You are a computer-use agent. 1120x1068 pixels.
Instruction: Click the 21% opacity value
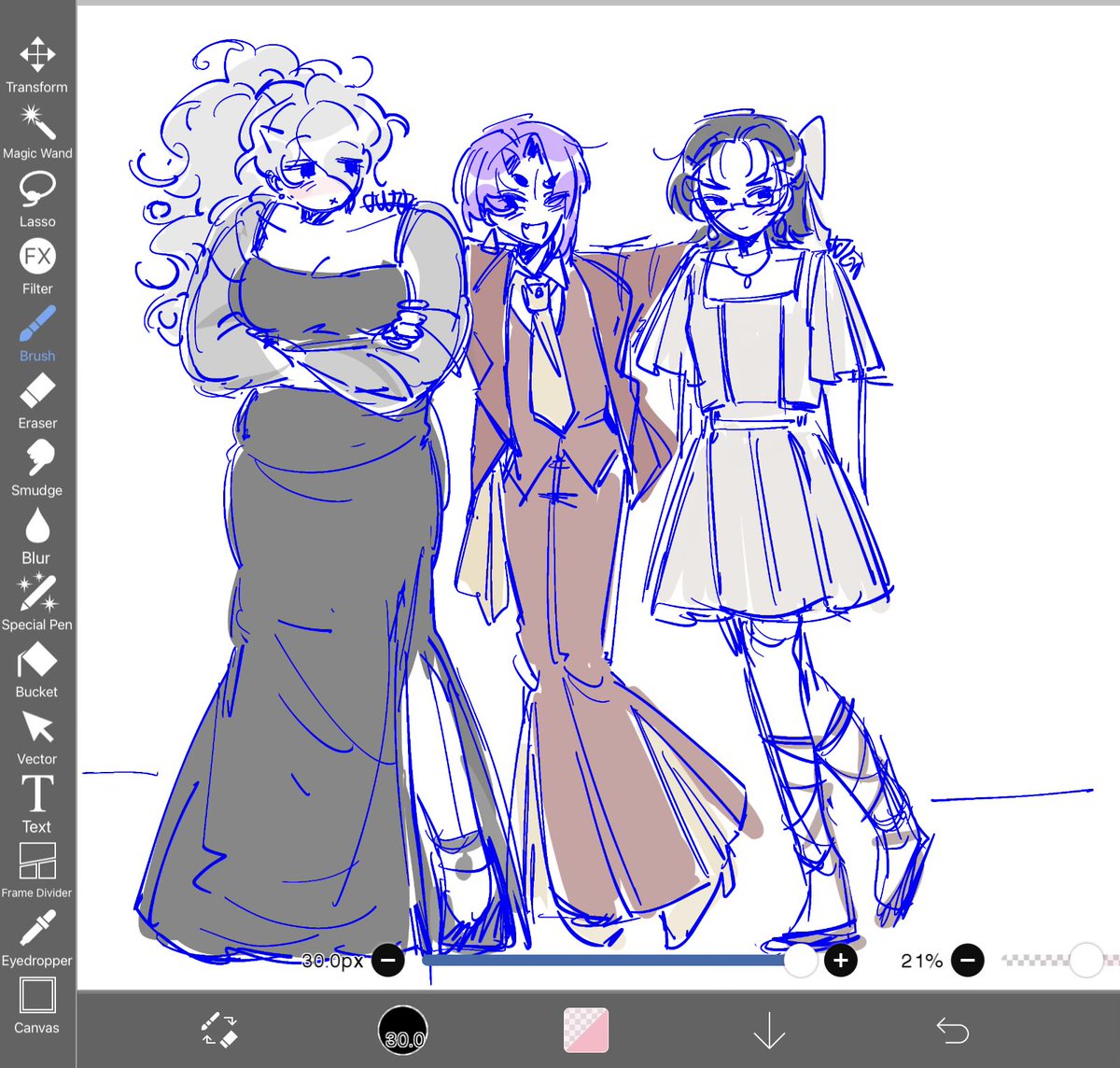coord(922,961)
